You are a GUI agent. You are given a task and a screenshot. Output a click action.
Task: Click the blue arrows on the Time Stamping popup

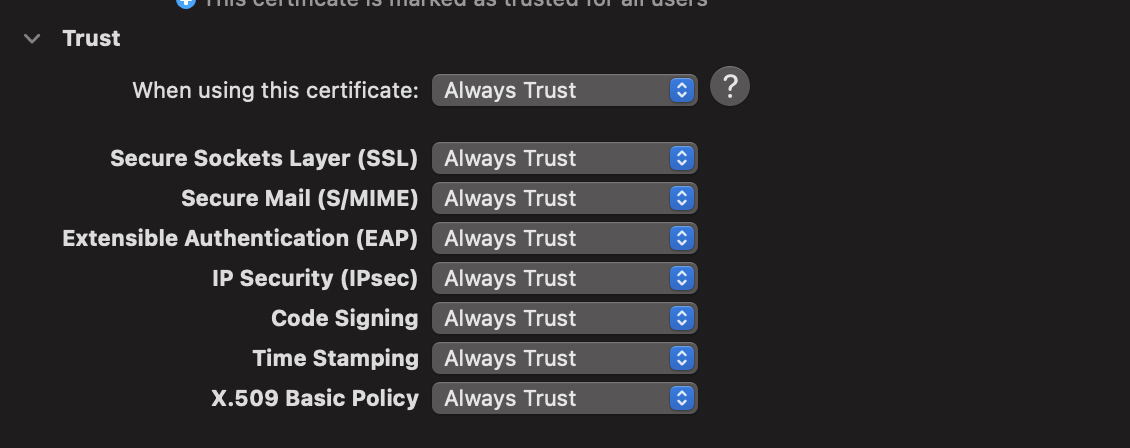coord(682,358)
